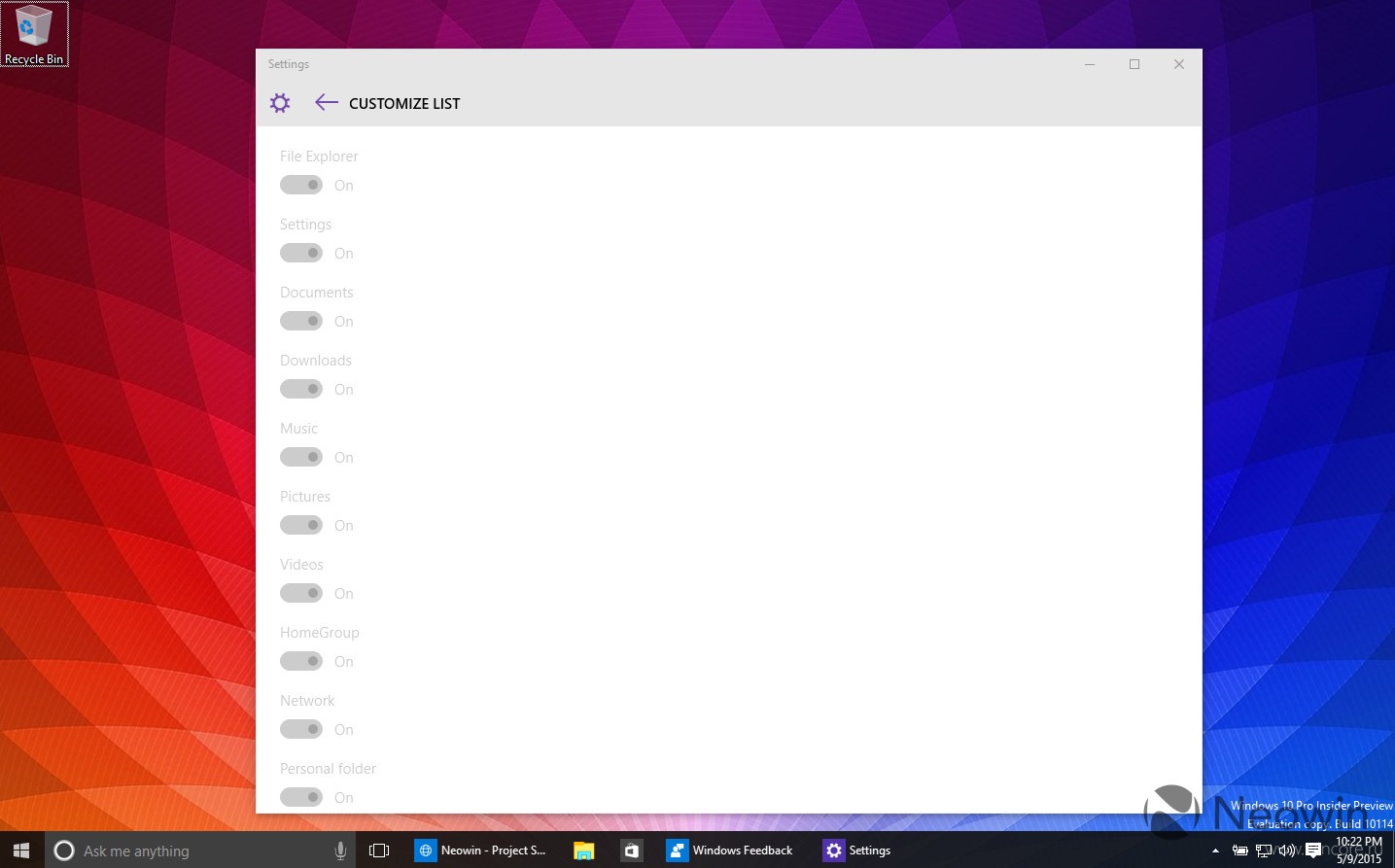Select the Recycle Bin desktop icon

[x=34, y=34]
